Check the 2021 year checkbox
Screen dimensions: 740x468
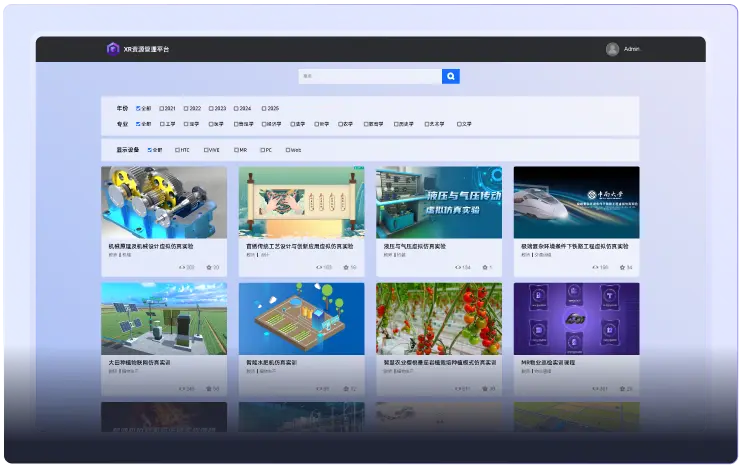[x=159, y=108]
